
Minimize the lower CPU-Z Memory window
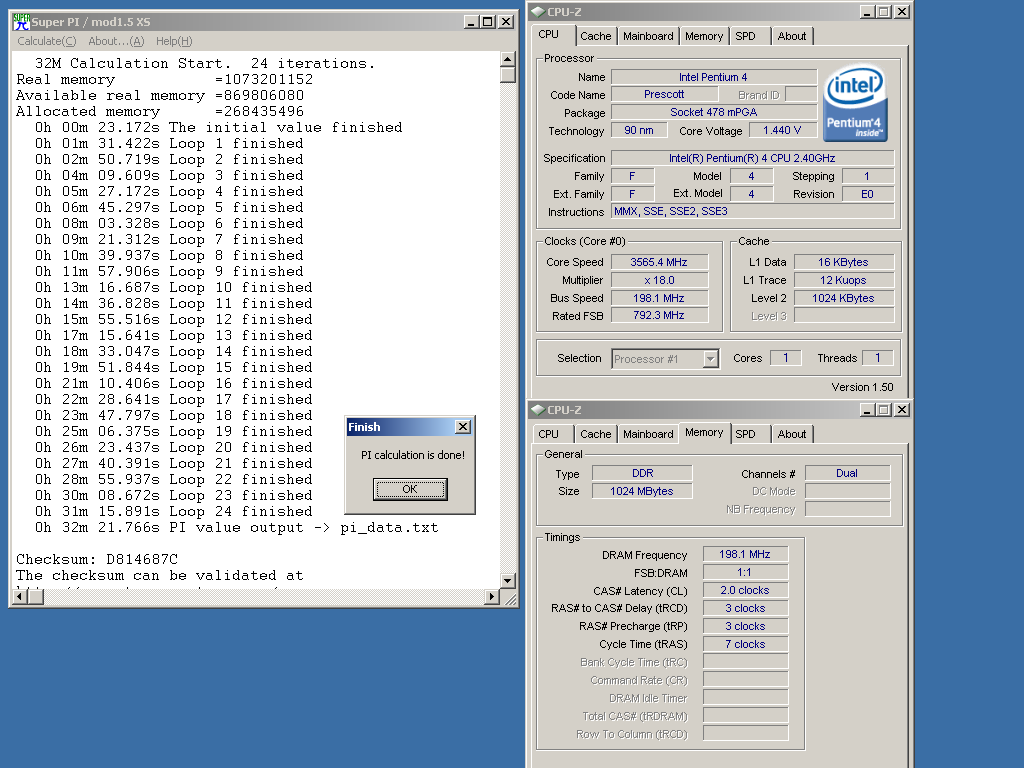pos(867,409)
